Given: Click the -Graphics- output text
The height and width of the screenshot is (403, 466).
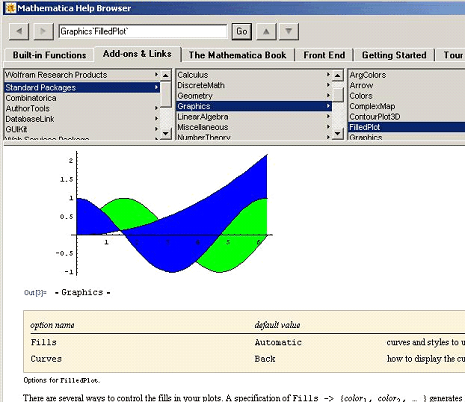Looking at the screenshot, I should pos(82,293).
